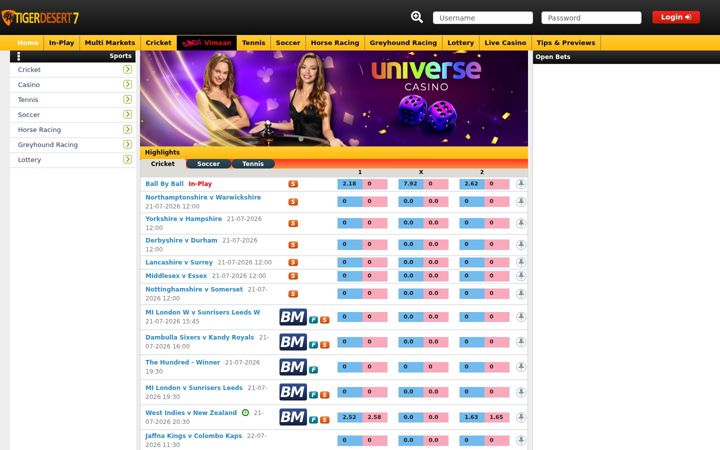The width and height of the screenshot is (720, 450).
Task: Click the S icon for Nottinghamshire v Somerset
Action: tap(293, 294)
